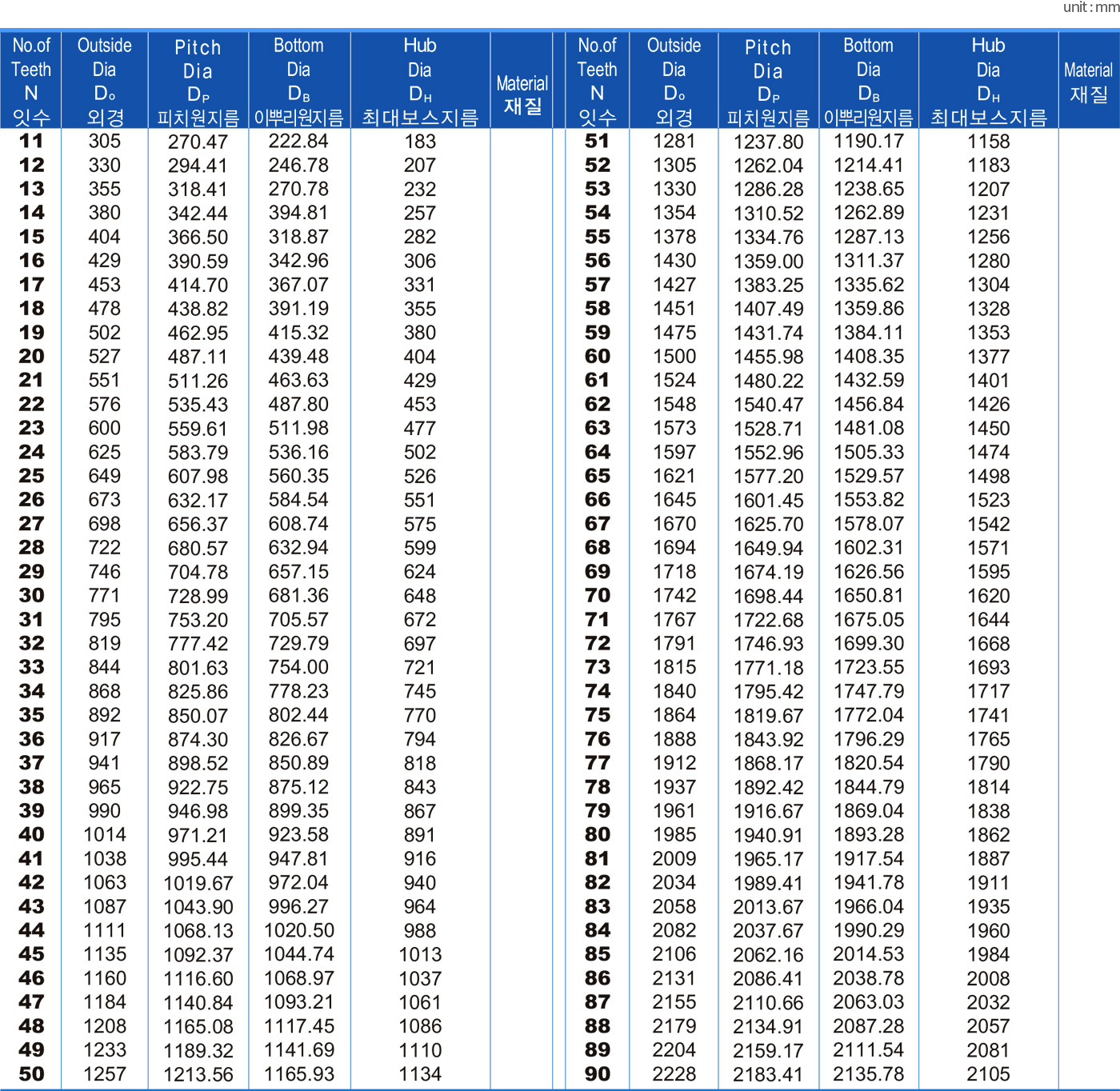The height and width of the screenshot is (1091, 1120).
Task: Click the right table's 'Material 재질' header
Action: [1089, 81]
